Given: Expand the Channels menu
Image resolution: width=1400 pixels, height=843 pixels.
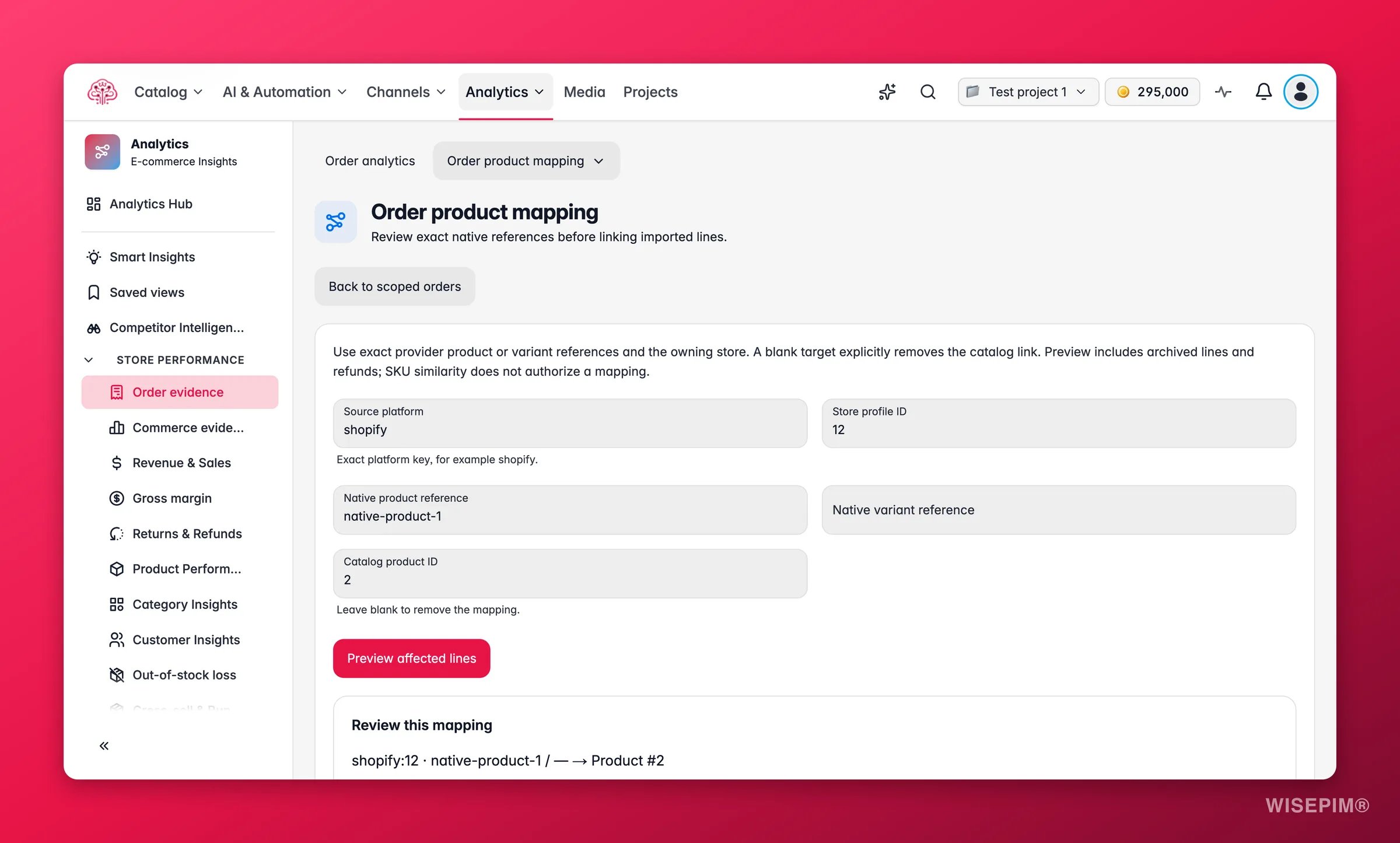Looking at the screenshot, I should pyautogui.click(x=406, y=92).
